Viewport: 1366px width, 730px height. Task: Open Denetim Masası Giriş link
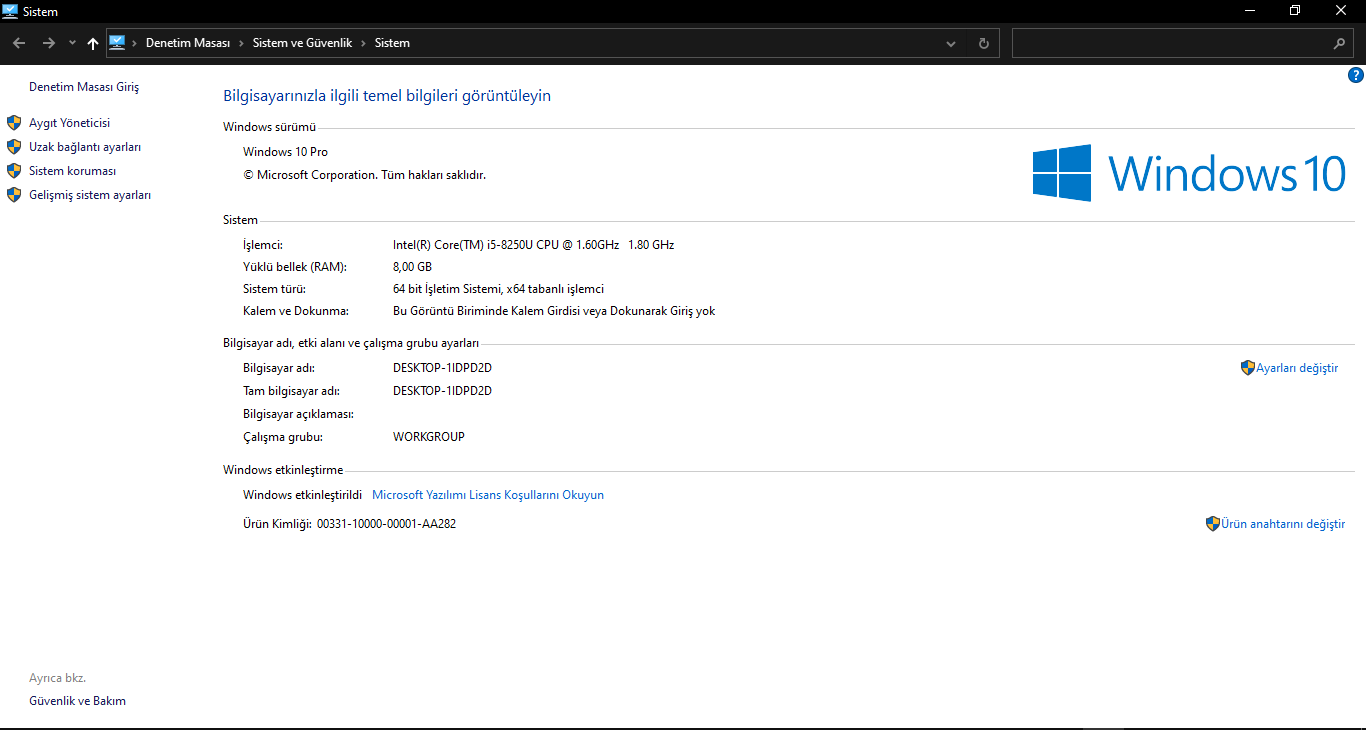pos(84,87)
